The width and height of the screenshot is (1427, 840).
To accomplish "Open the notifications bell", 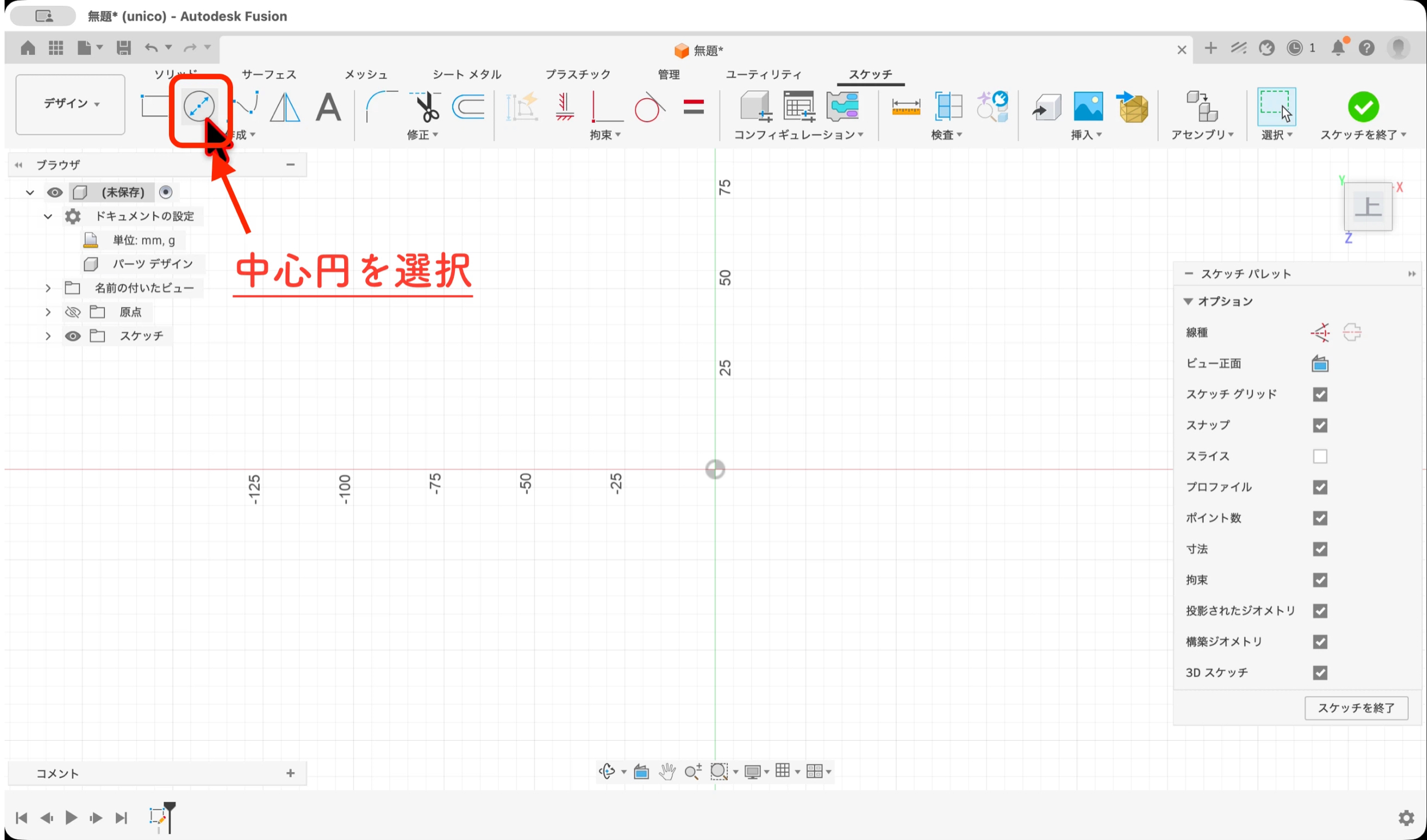I will (x=1339, y=48).
